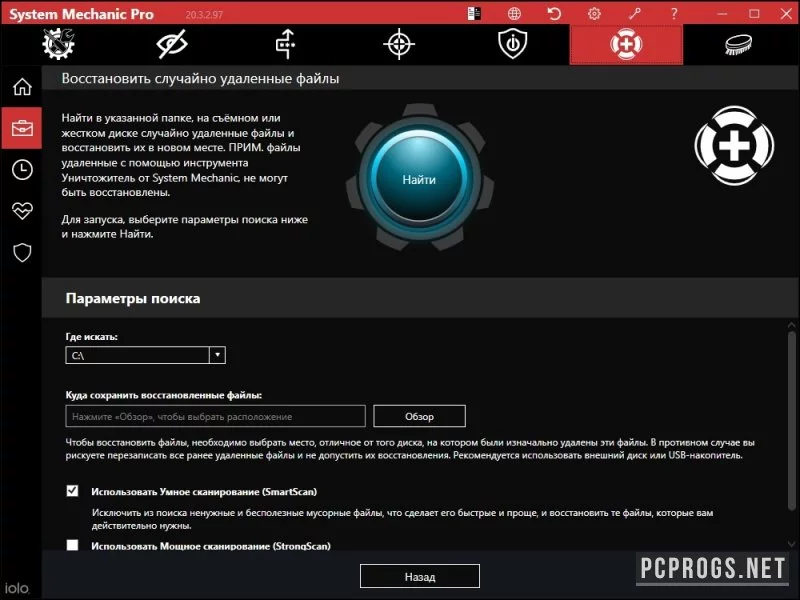The width and height of the screenshot is (800, 600).
Task: Click the version number 20.3.2.97
Action: coord(204,15)
